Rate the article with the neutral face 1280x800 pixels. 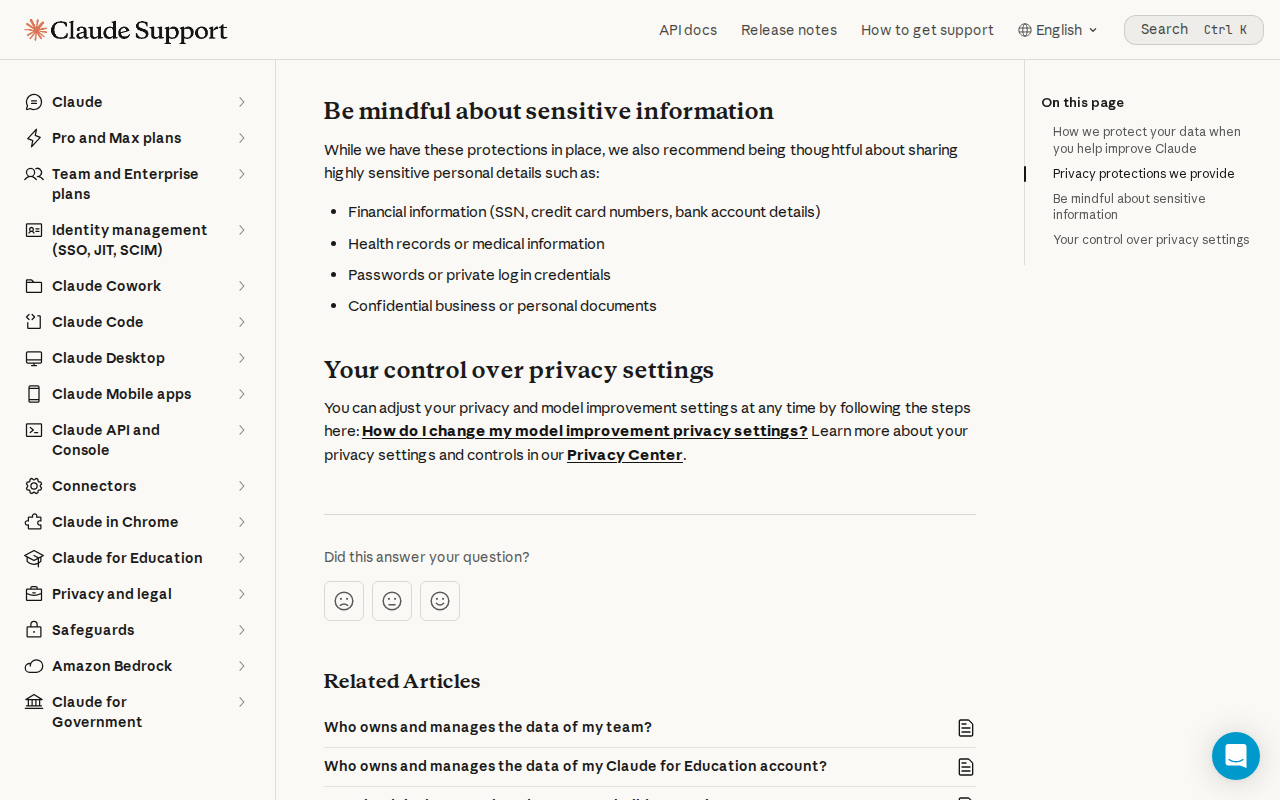point(392,601)
